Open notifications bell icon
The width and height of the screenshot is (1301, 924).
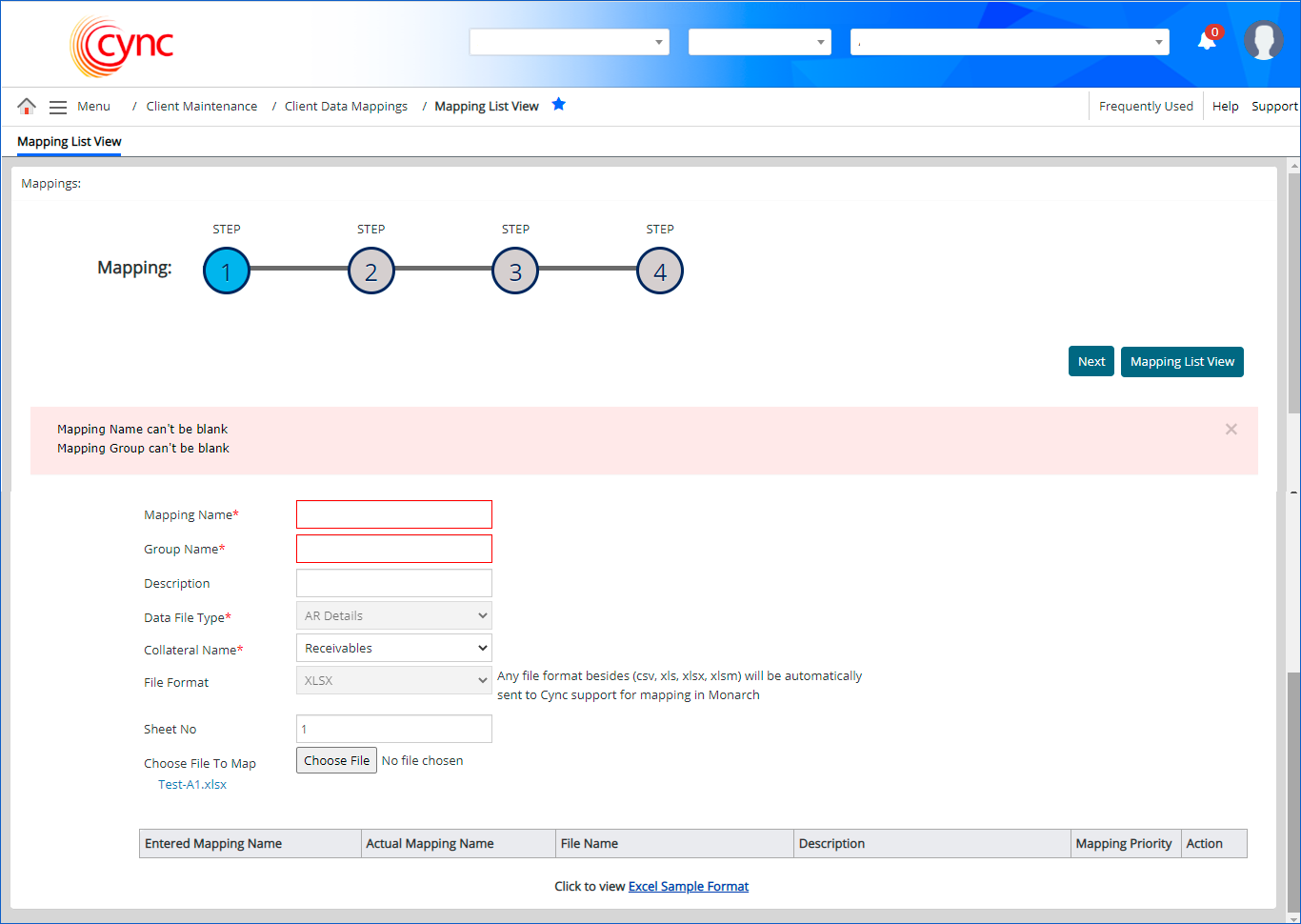pos(1207,41)
